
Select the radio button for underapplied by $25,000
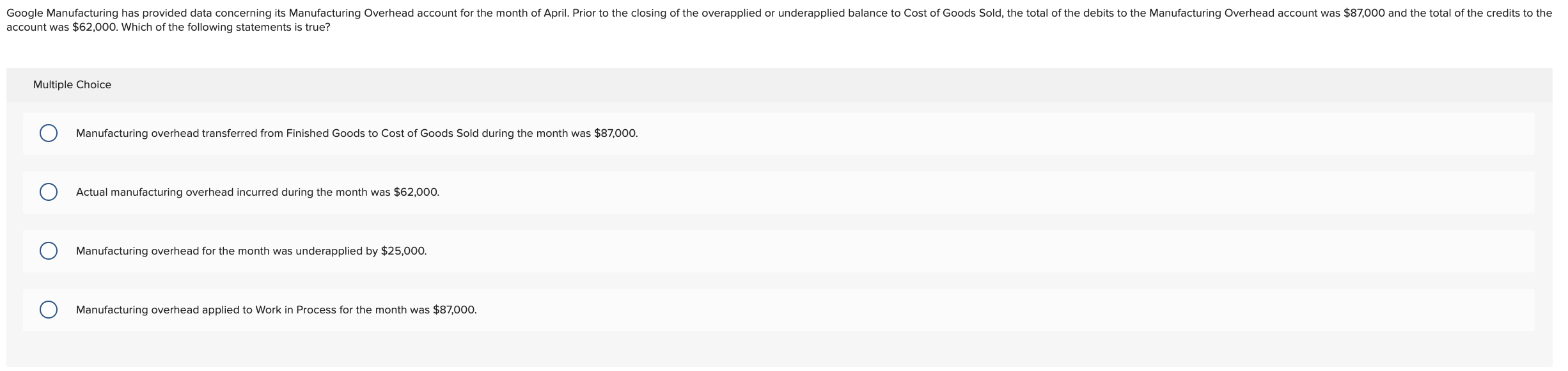click(x=49, y=249)
